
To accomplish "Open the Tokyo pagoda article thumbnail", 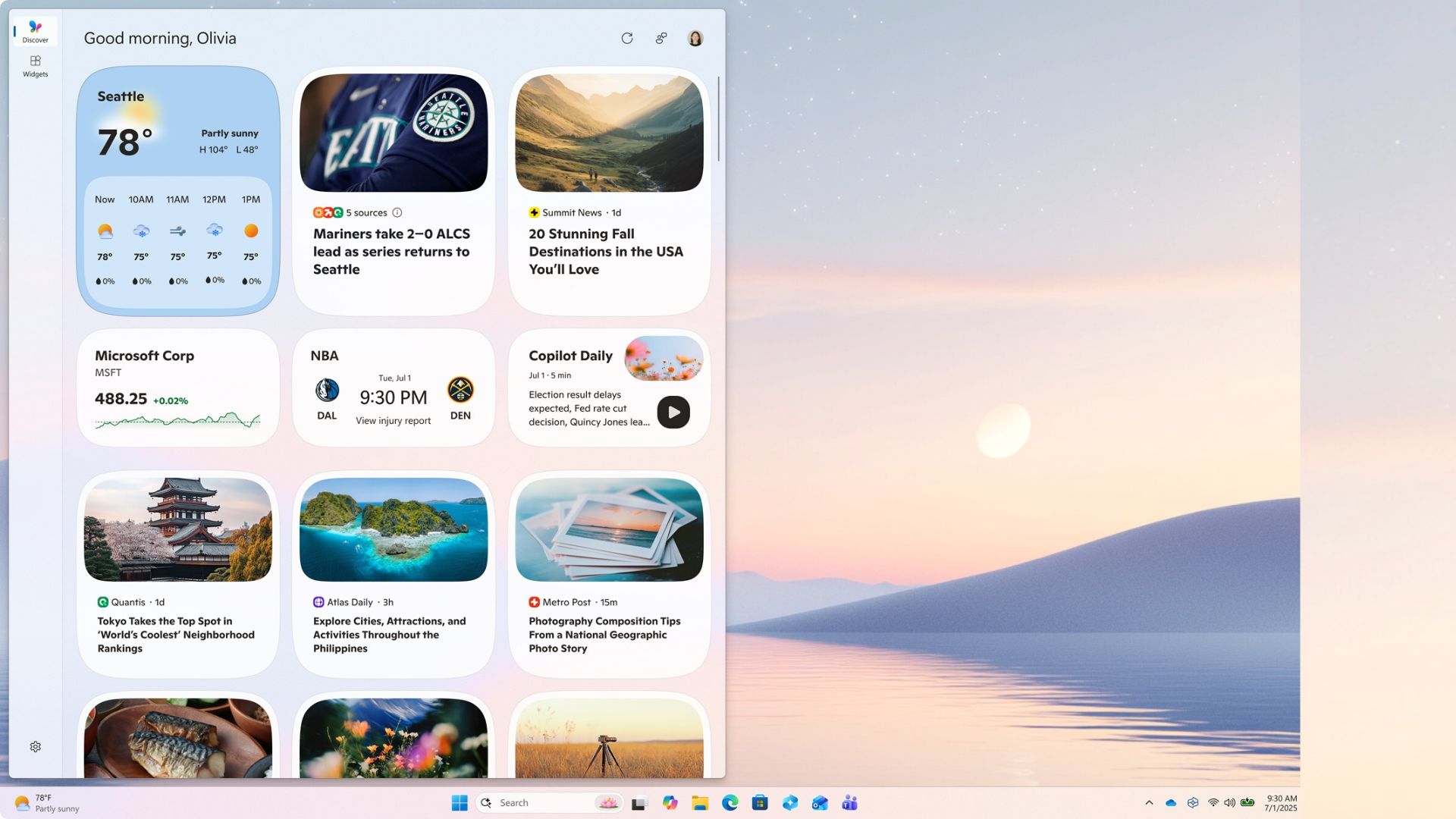I will click(177, 529).
